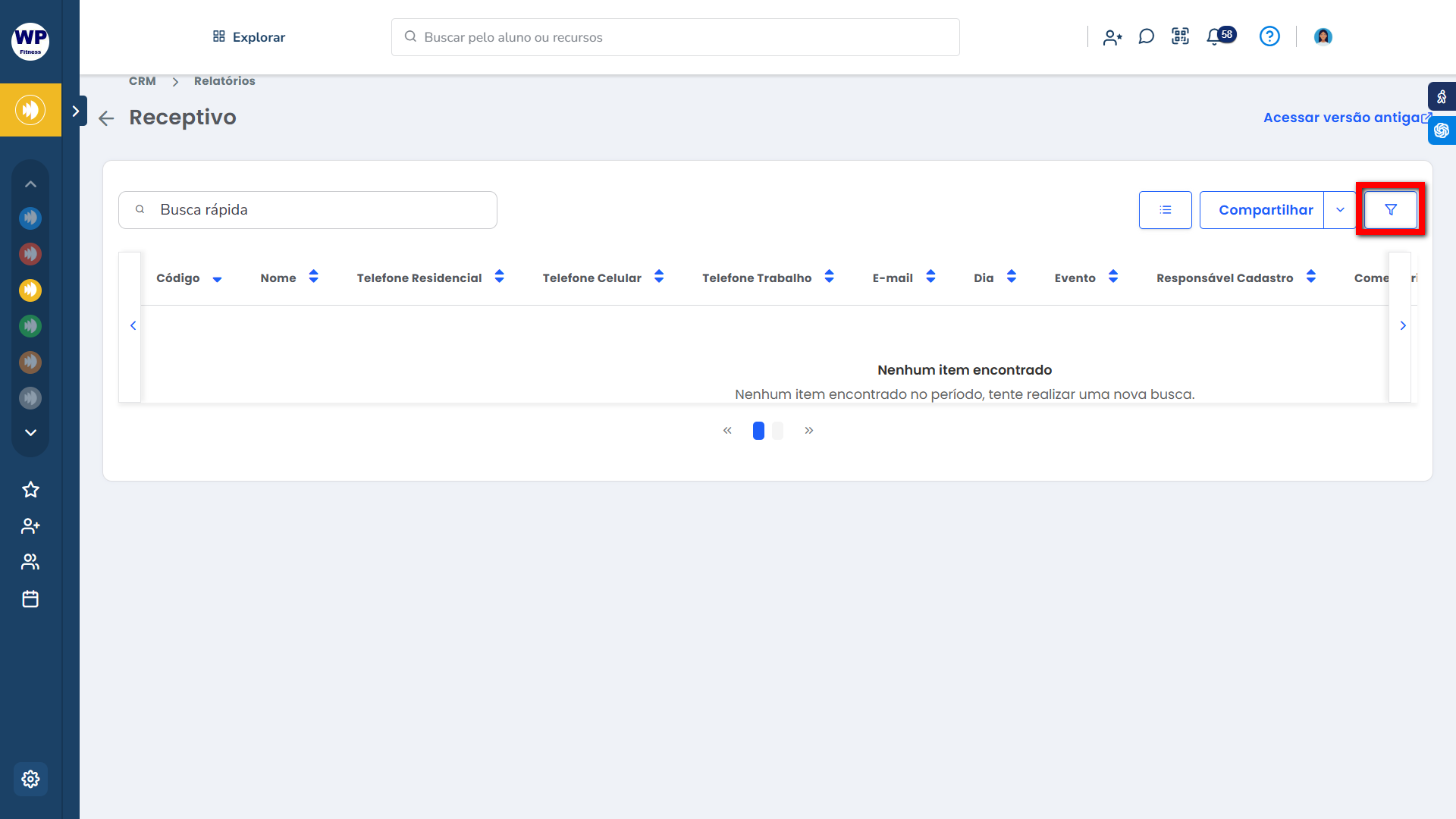Open the help question mark icon
Viewport: 1456px width, 819px height.
pos(1269,36)
